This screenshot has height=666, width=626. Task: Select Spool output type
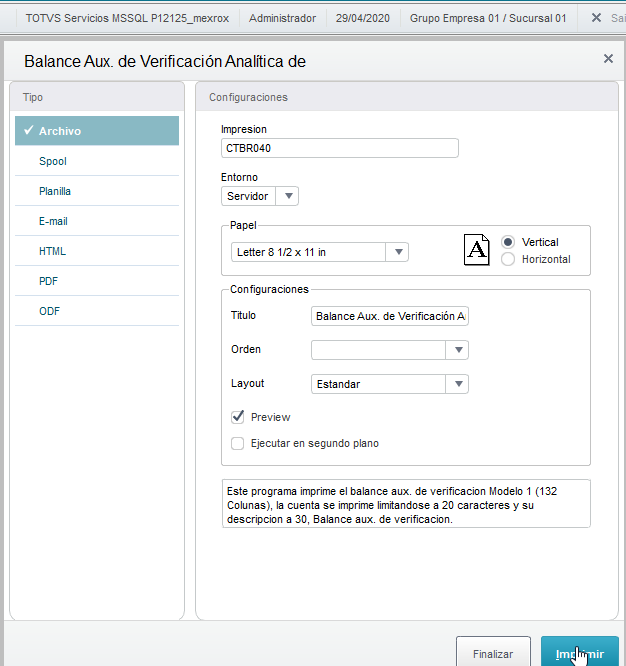point(97,161)
